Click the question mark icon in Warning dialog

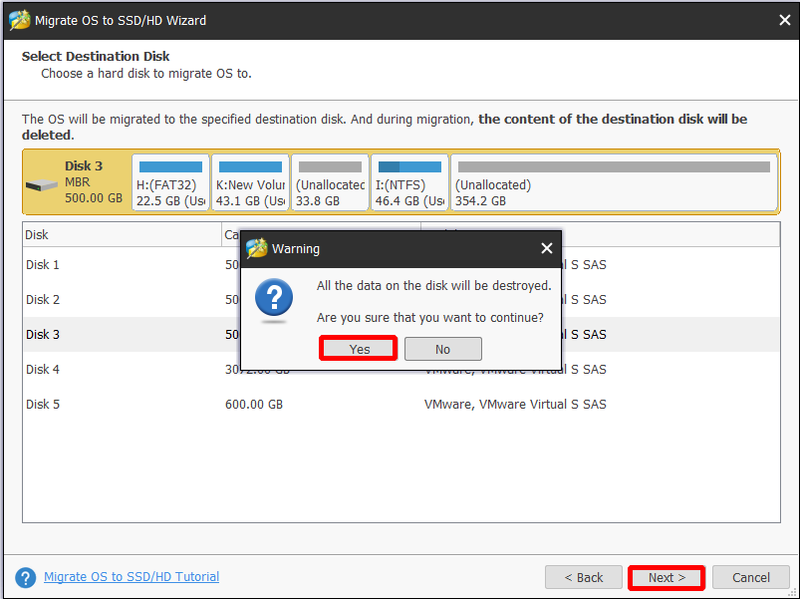point(274,299)
